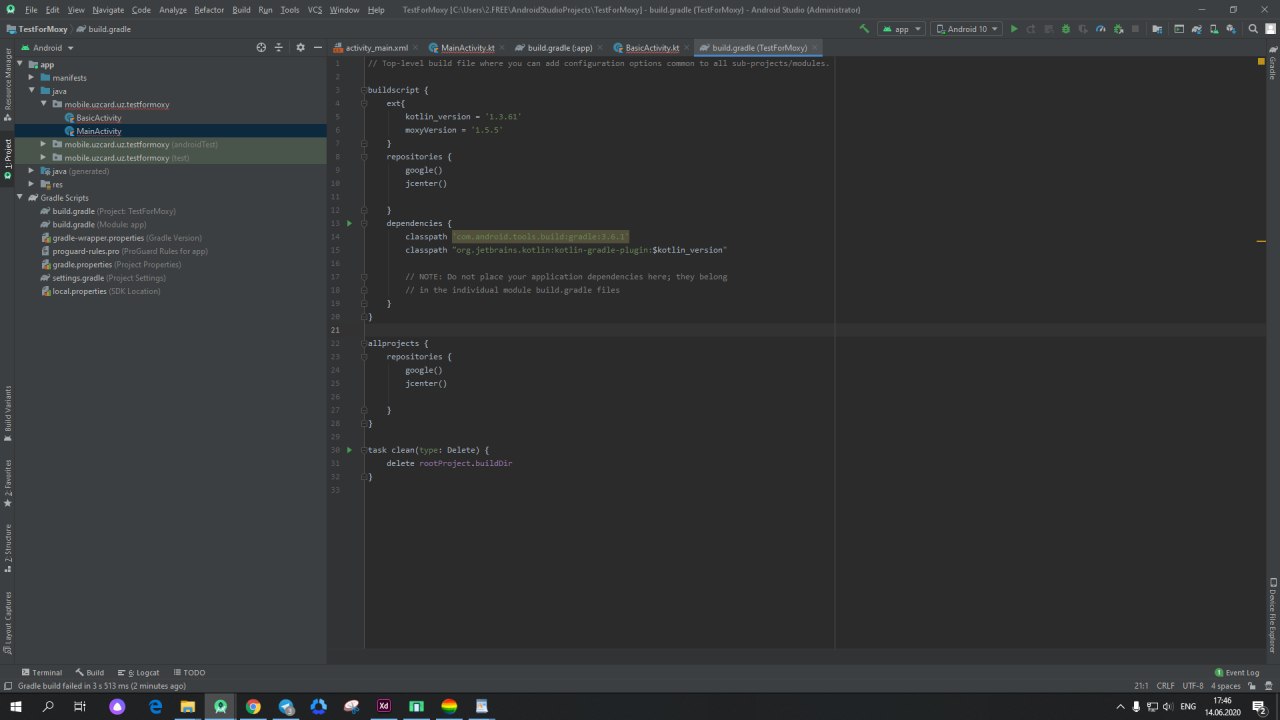
Task: Open Adobe XD from the taskbar
Action: [383, 706]
